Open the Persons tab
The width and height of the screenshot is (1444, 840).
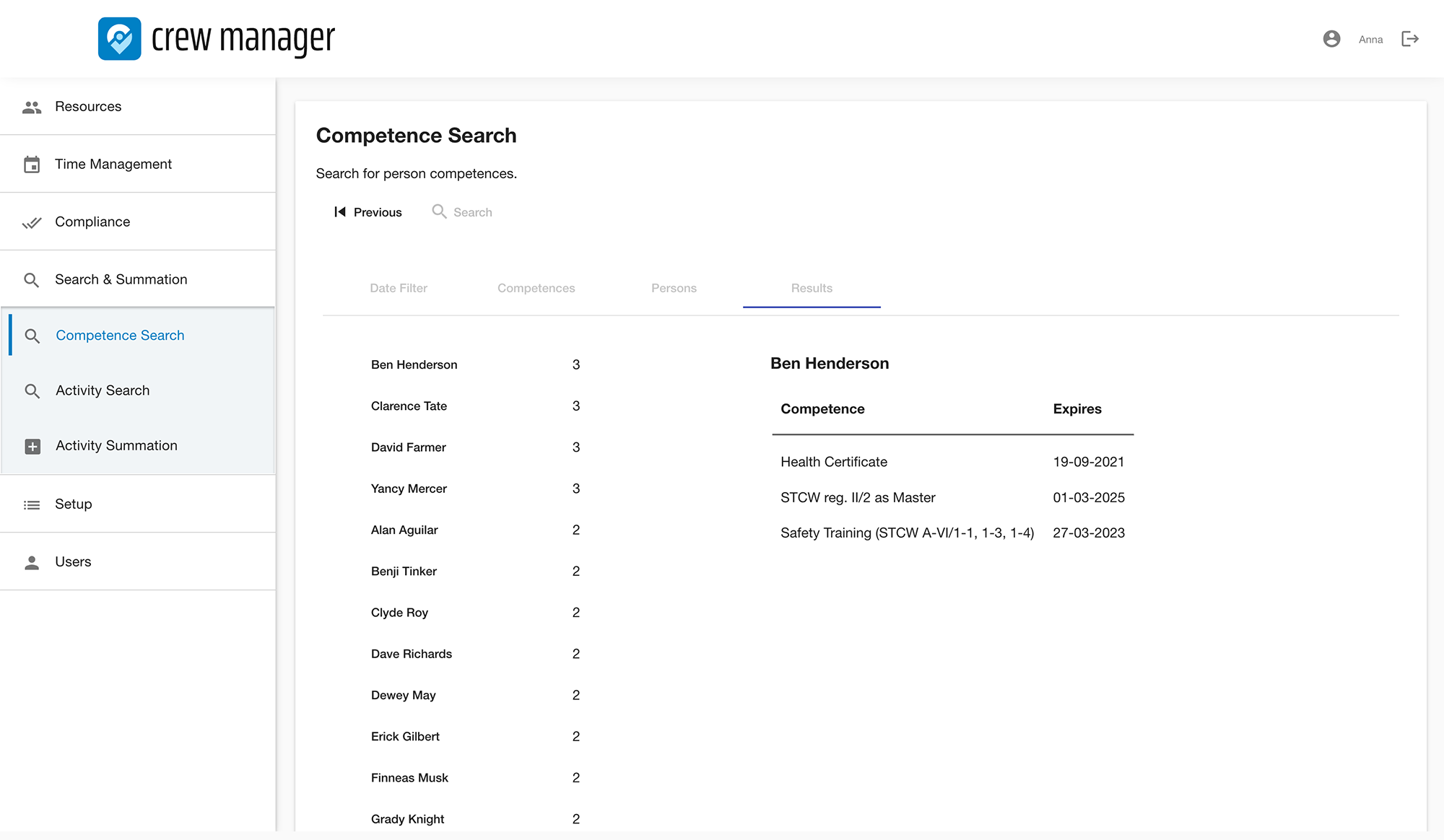click(x=674, y=288)
